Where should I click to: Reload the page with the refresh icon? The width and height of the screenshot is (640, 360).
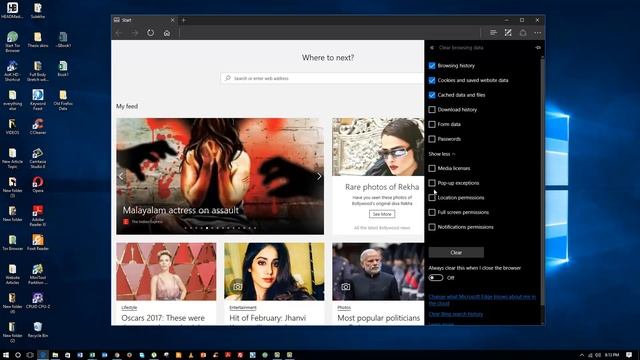coord(151,33)
